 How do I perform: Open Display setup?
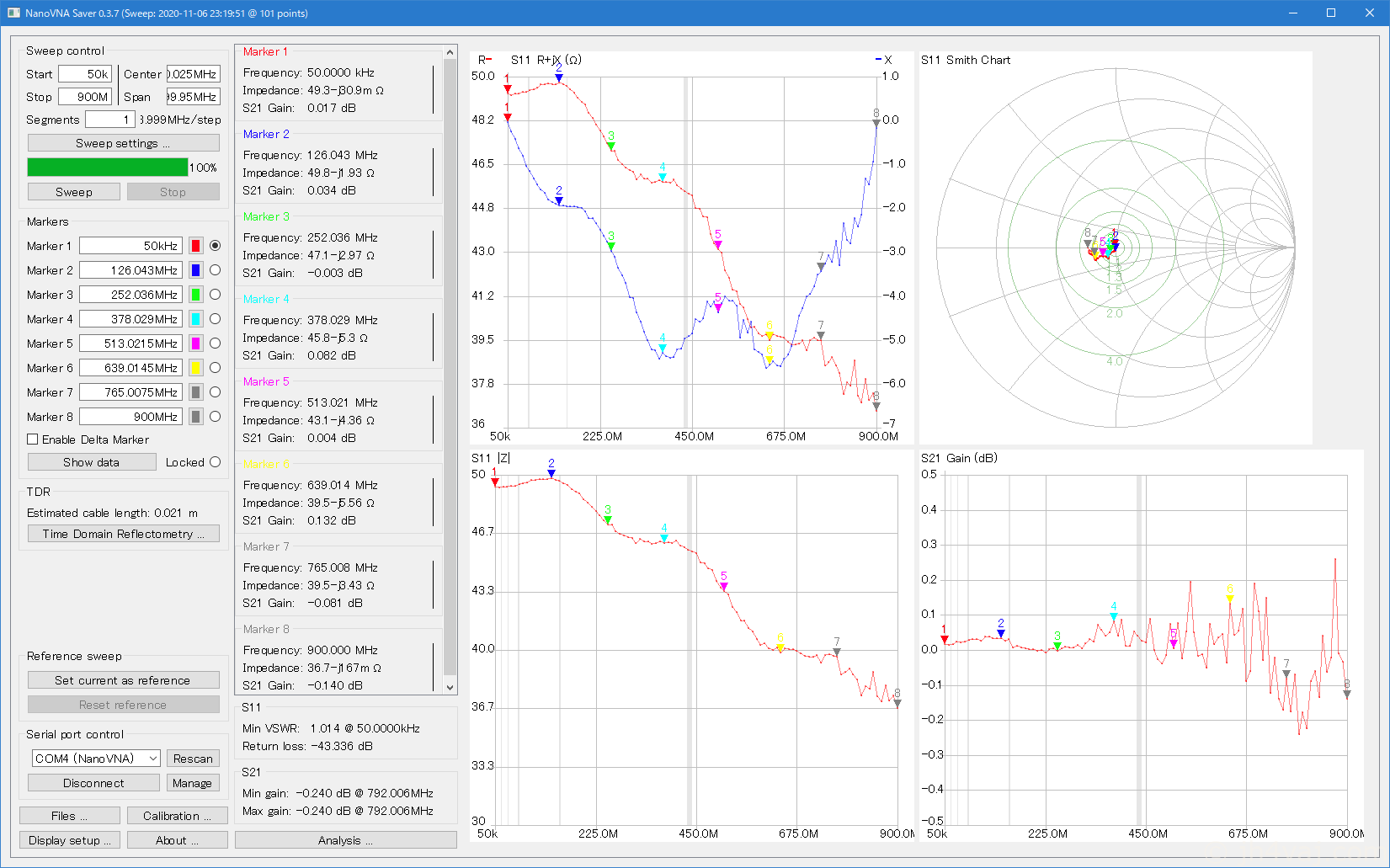pos(69,840)
